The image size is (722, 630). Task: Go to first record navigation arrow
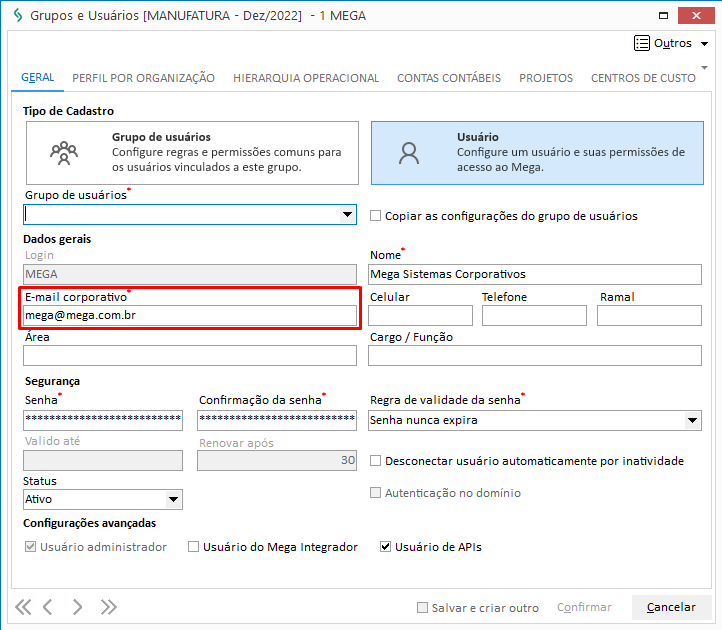23,607
